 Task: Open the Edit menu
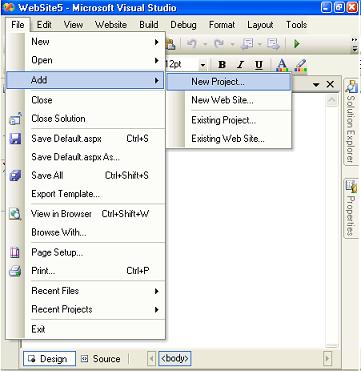pyautogui.click(x=44, y=25)
